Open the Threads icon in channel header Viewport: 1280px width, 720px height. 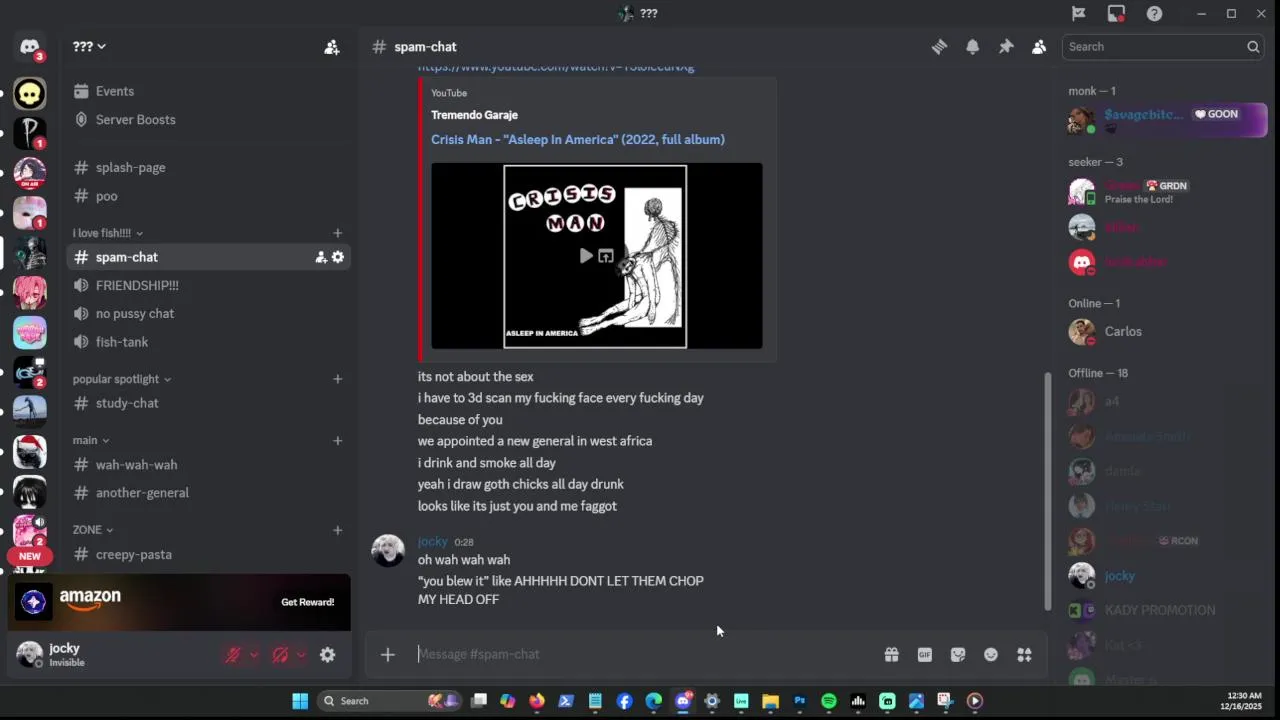point(939,47)
